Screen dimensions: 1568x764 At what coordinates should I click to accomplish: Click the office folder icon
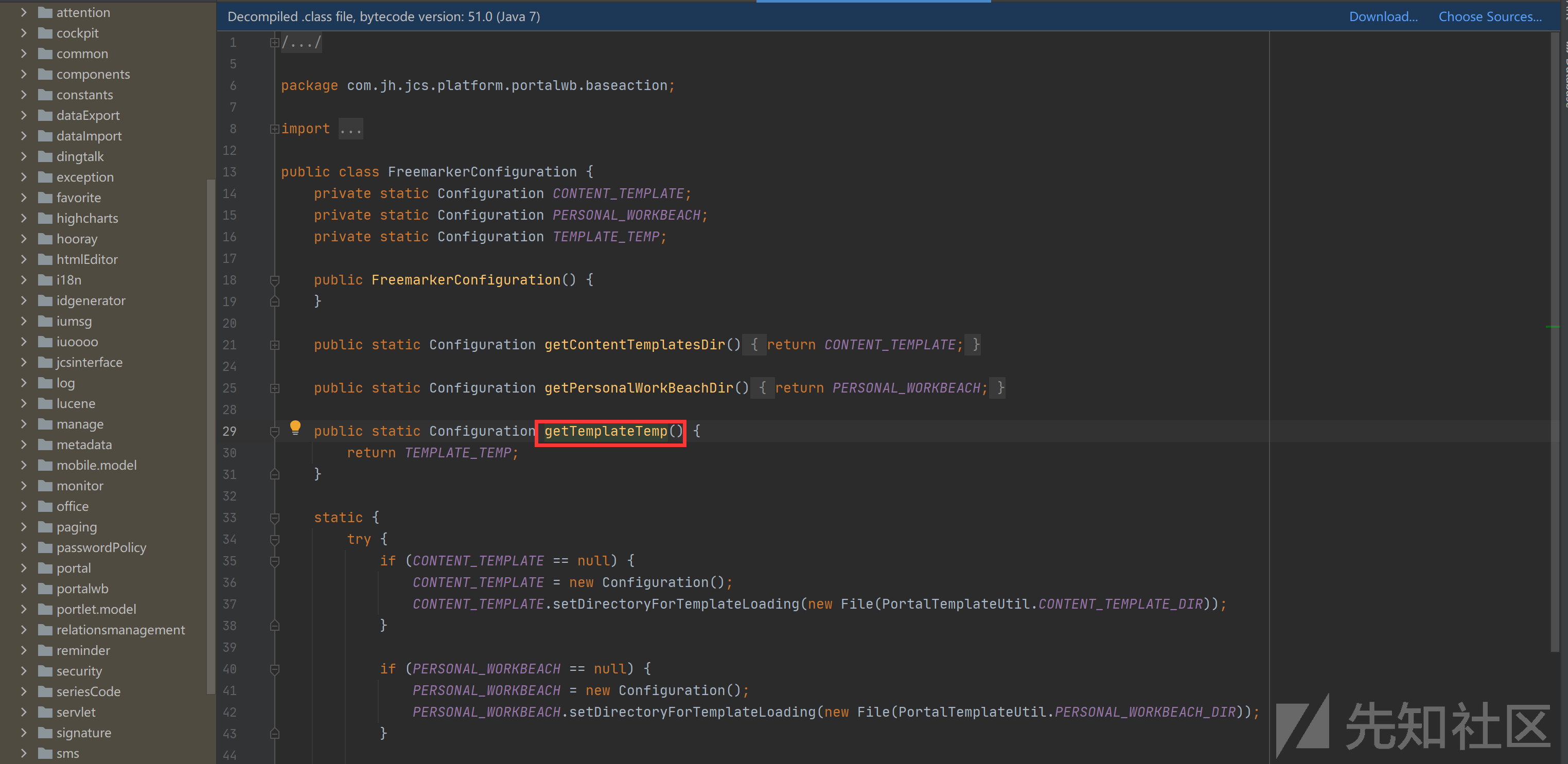click(x=45, y=506)
